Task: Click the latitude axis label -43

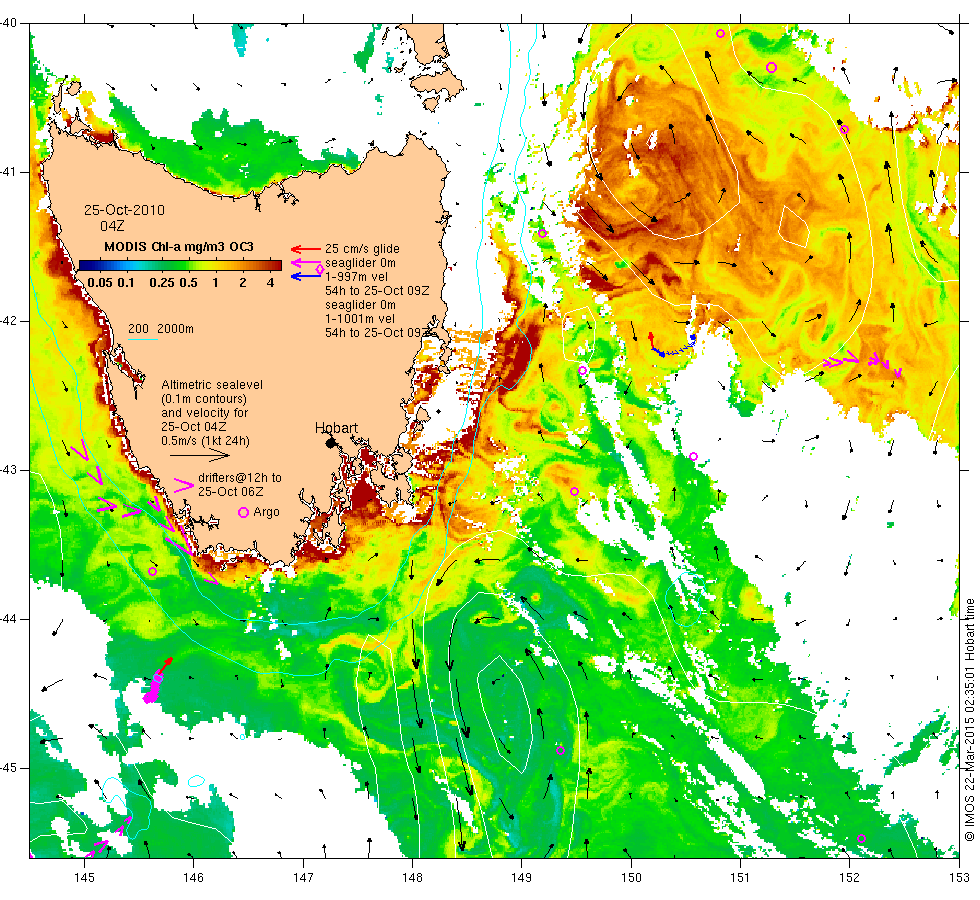Action: point(9,470)
